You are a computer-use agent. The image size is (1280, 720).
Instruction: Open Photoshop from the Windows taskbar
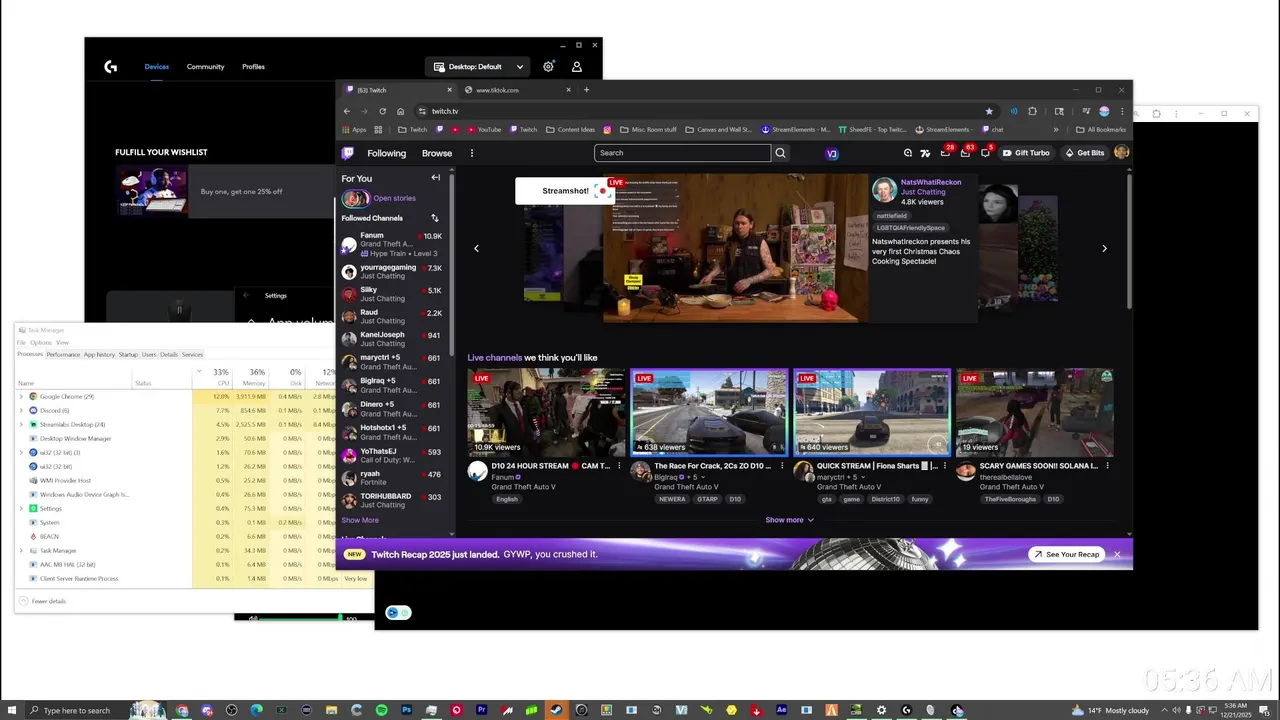[x=406, y=710]
